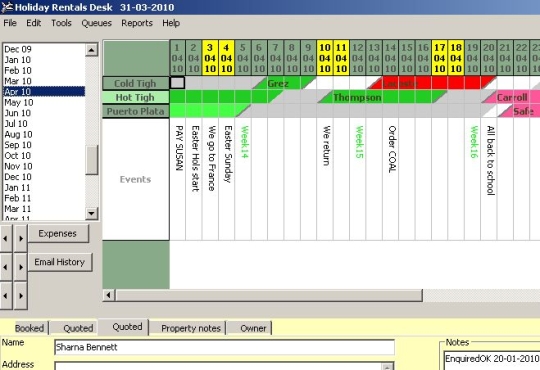Click the calendar horizontal scrollbar thumb
The width and height of the screenshot is (540, 370).
[269, 295]
